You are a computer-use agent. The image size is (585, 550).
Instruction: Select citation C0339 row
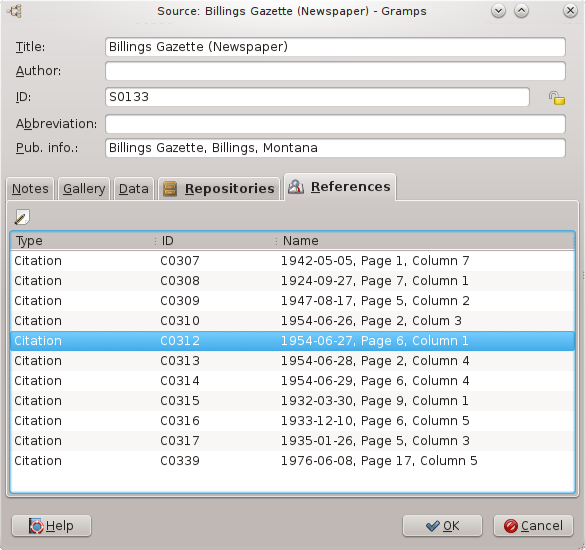[292, 461]
